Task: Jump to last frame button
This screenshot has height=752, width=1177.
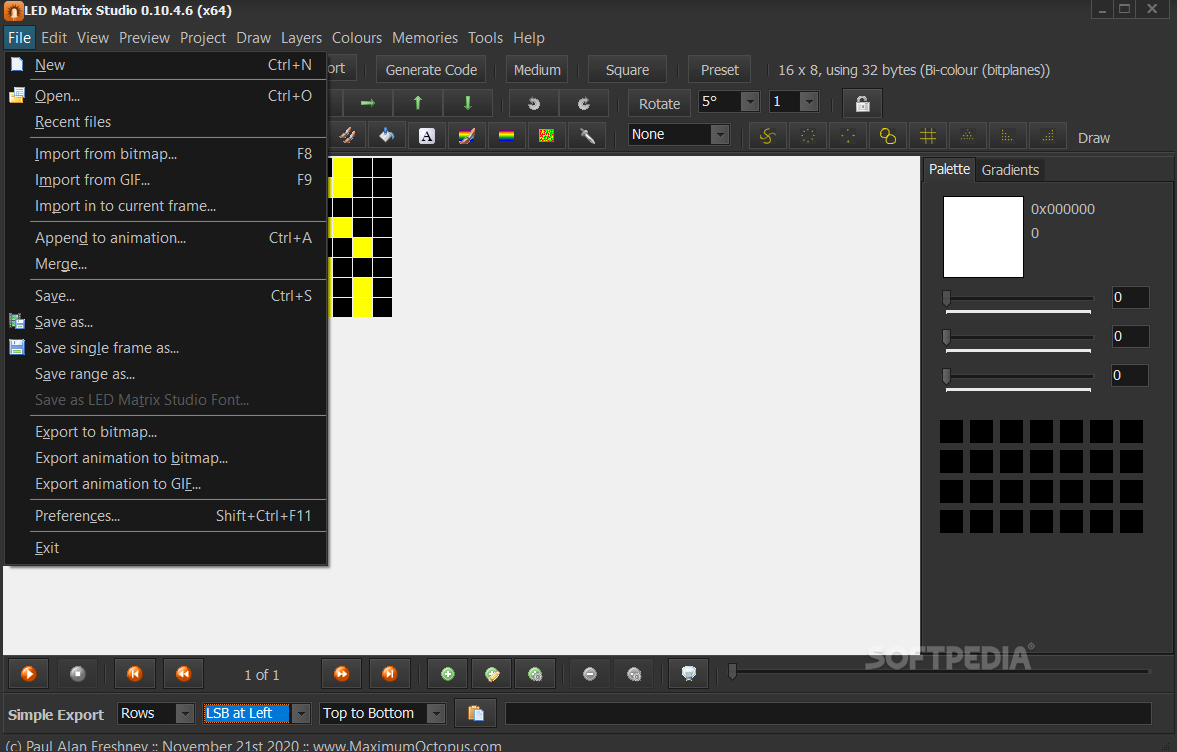Action: [390, 674]
